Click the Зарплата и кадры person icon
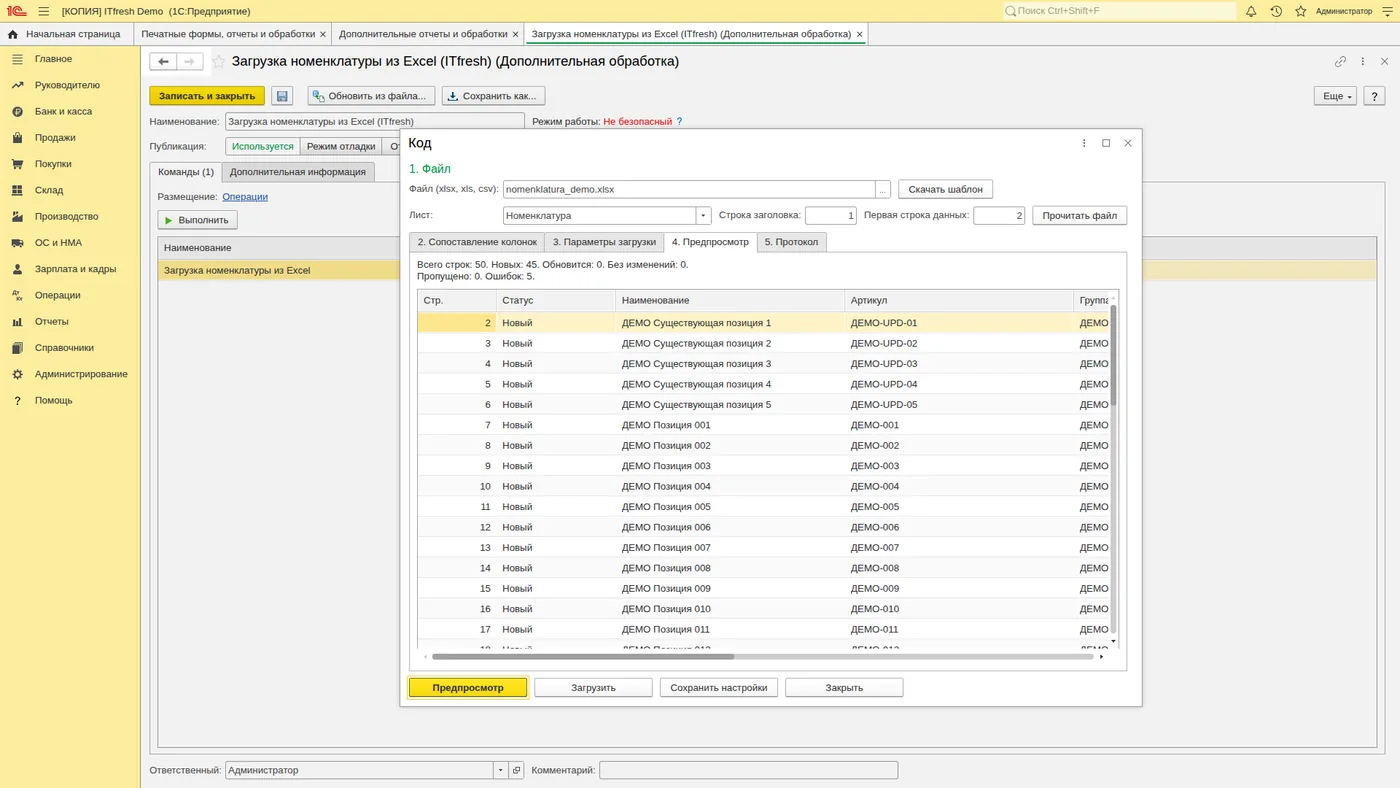Image resolution: width=1400 pixels, height=788 pixels. 17,269
